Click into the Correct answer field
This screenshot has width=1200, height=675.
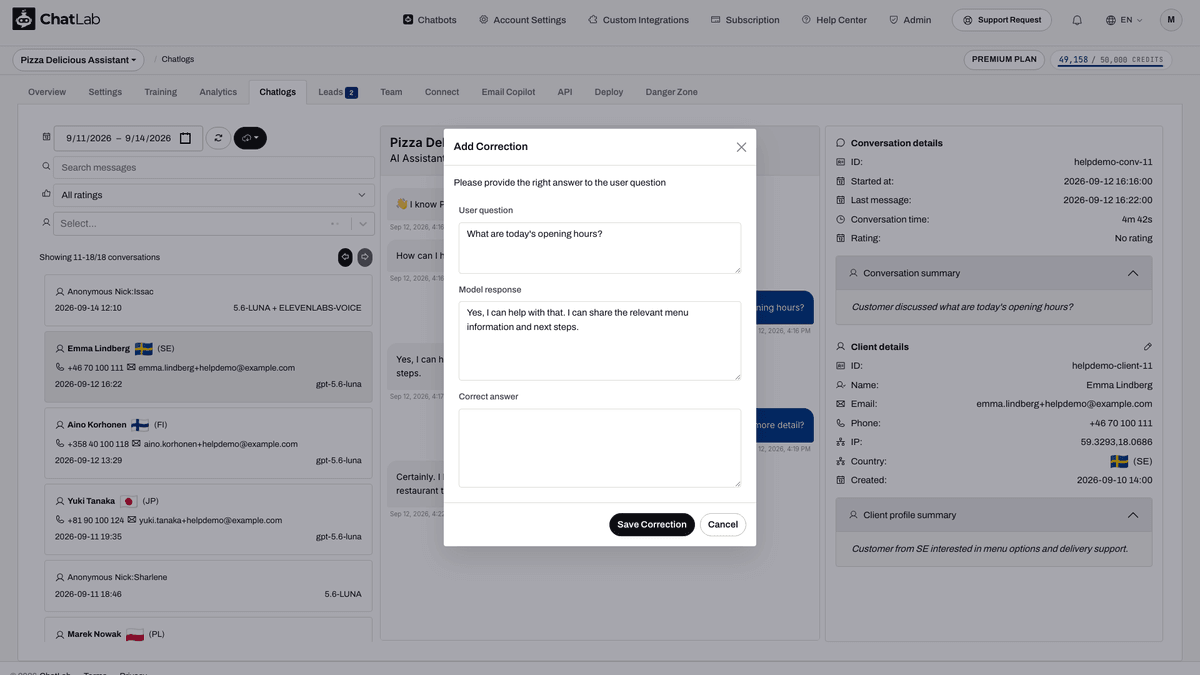[600, 448]
